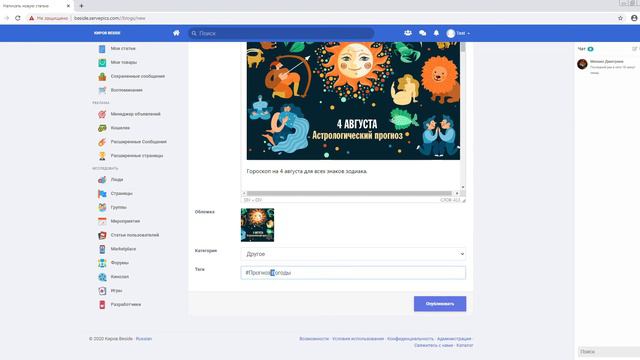Click the Киров Beside site logo
This screenshot has height=360, width=640.
pyautogui.click(x=107, y=33)
